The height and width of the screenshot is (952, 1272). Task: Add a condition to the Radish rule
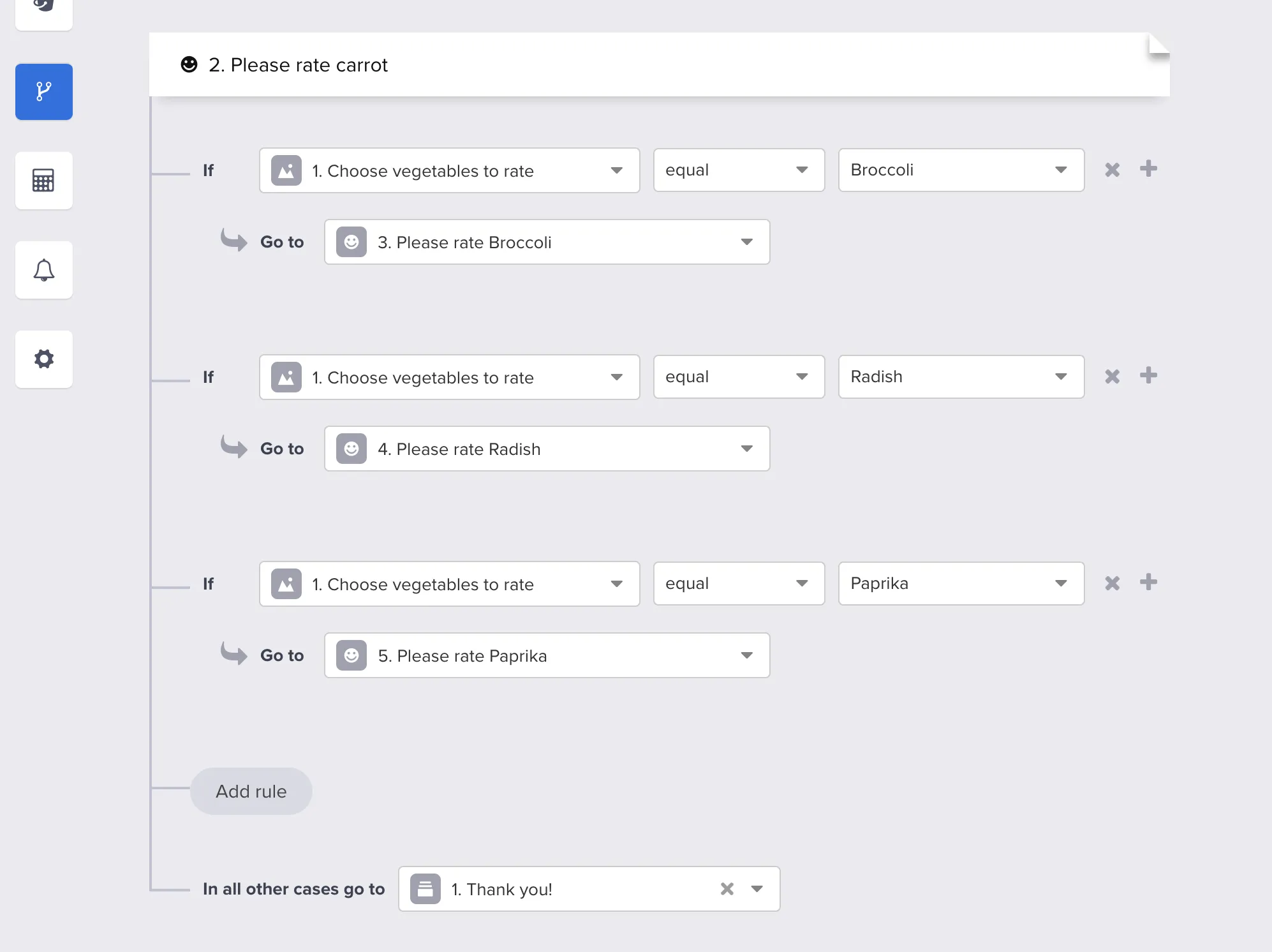[1148, 376]
